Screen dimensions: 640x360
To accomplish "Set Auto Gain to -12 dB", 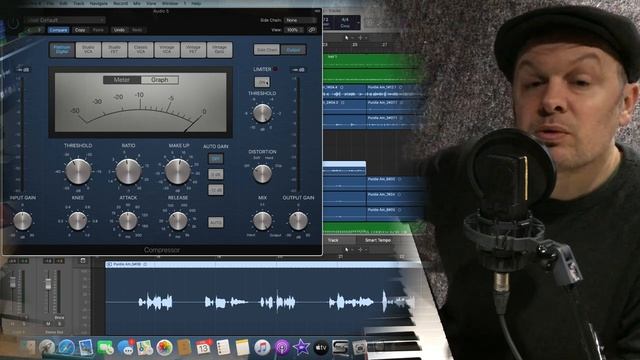I will (x=216, y=190).
